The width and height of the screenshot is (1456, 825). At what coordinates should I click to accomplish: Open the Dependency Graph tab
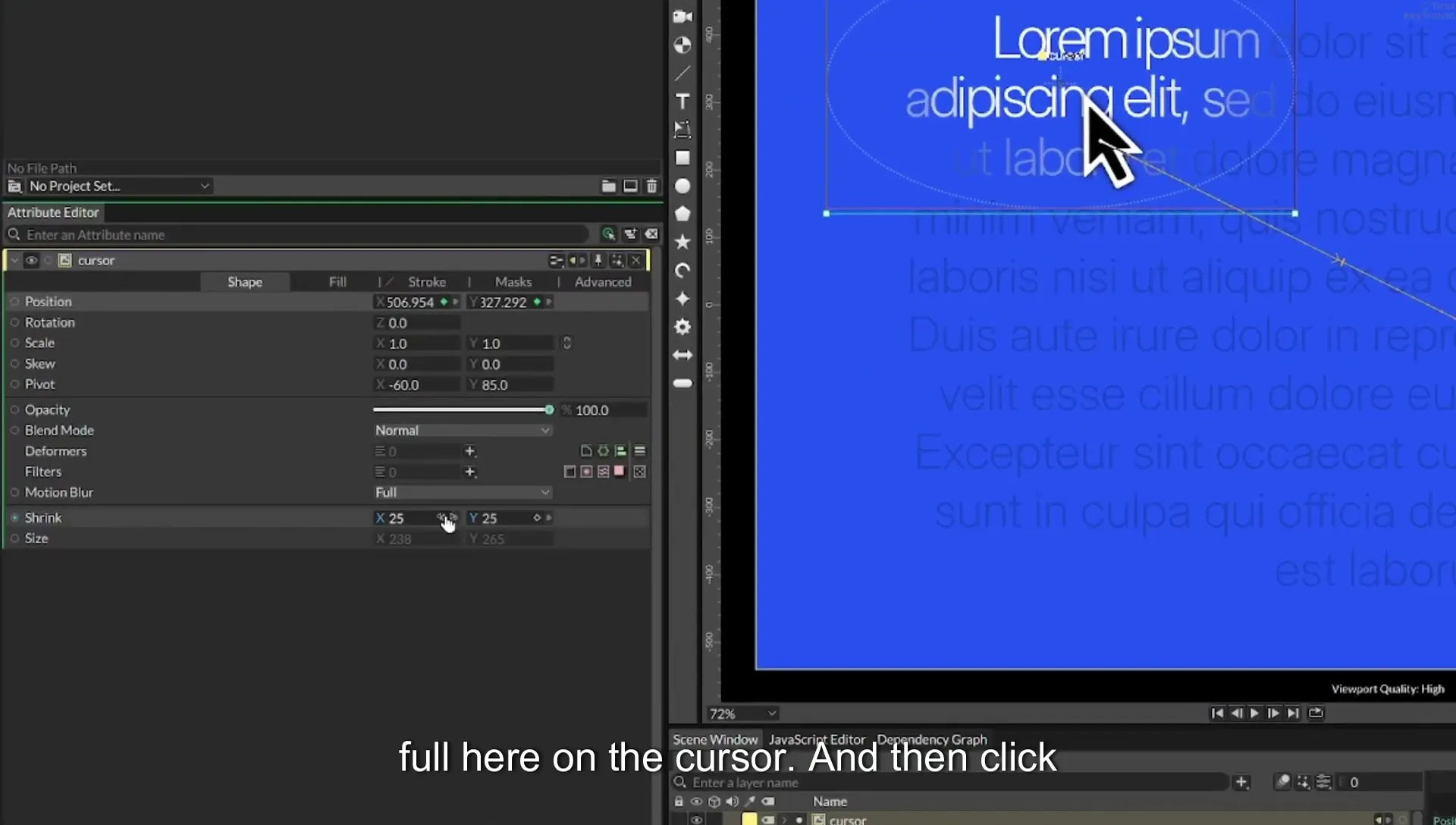932,739
